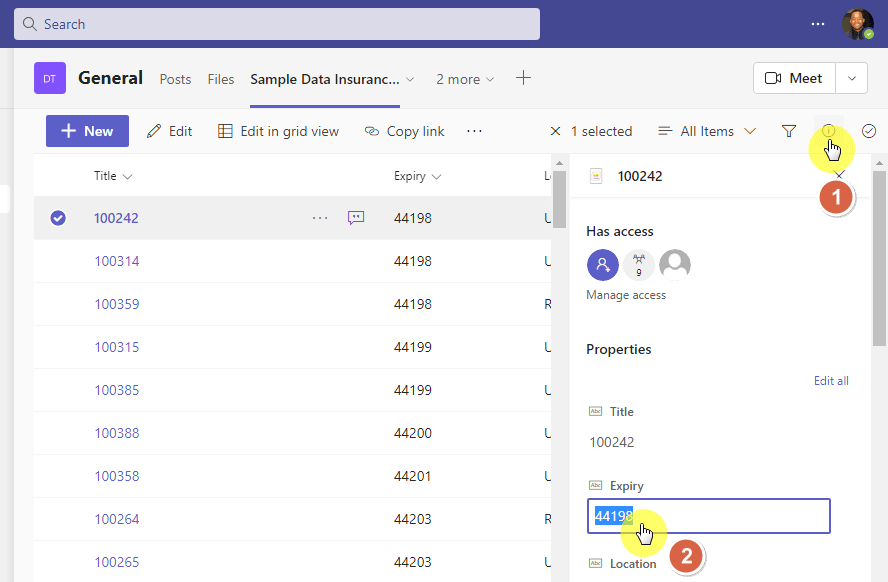Click list scrollbar up arrow

(x=559, y=162)
